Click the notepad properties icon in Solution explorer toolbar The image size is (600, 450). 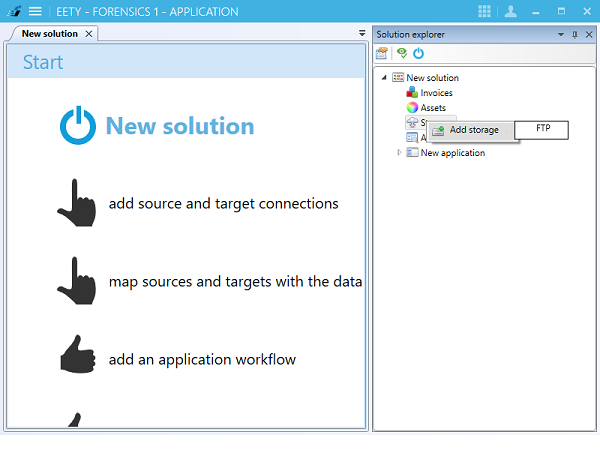382,53
